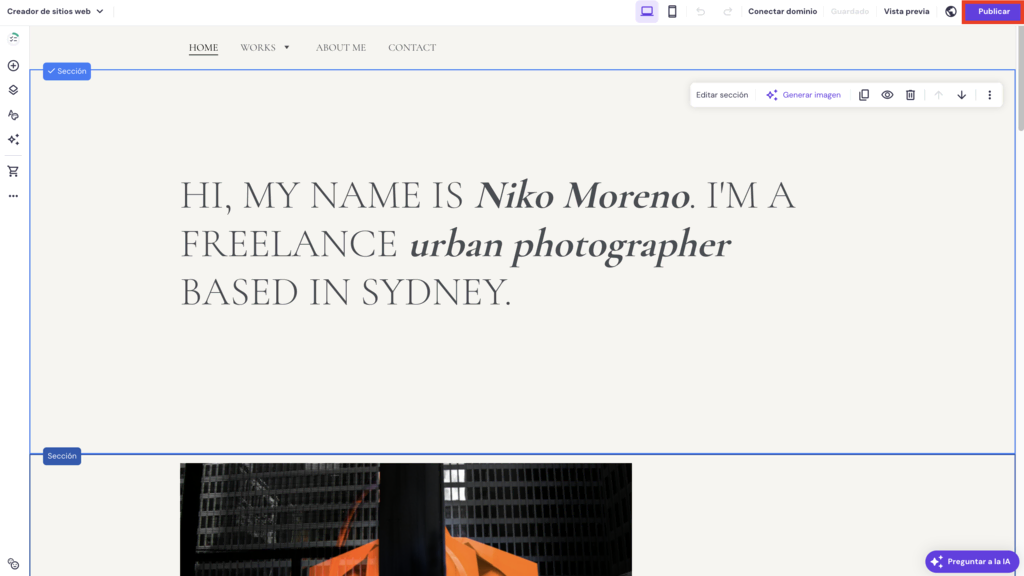Click the orange building photo thumbnail

coord(405,518)
